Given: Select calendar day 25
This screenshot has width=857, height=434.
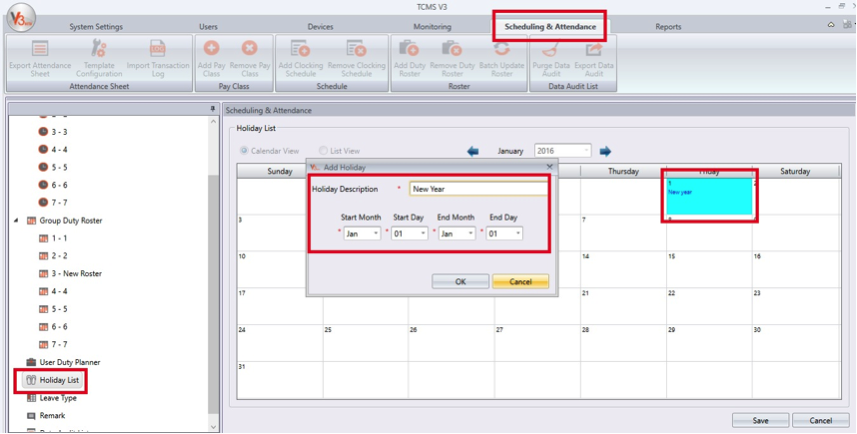Looking at the screenshot, I should tap(365, 343).
